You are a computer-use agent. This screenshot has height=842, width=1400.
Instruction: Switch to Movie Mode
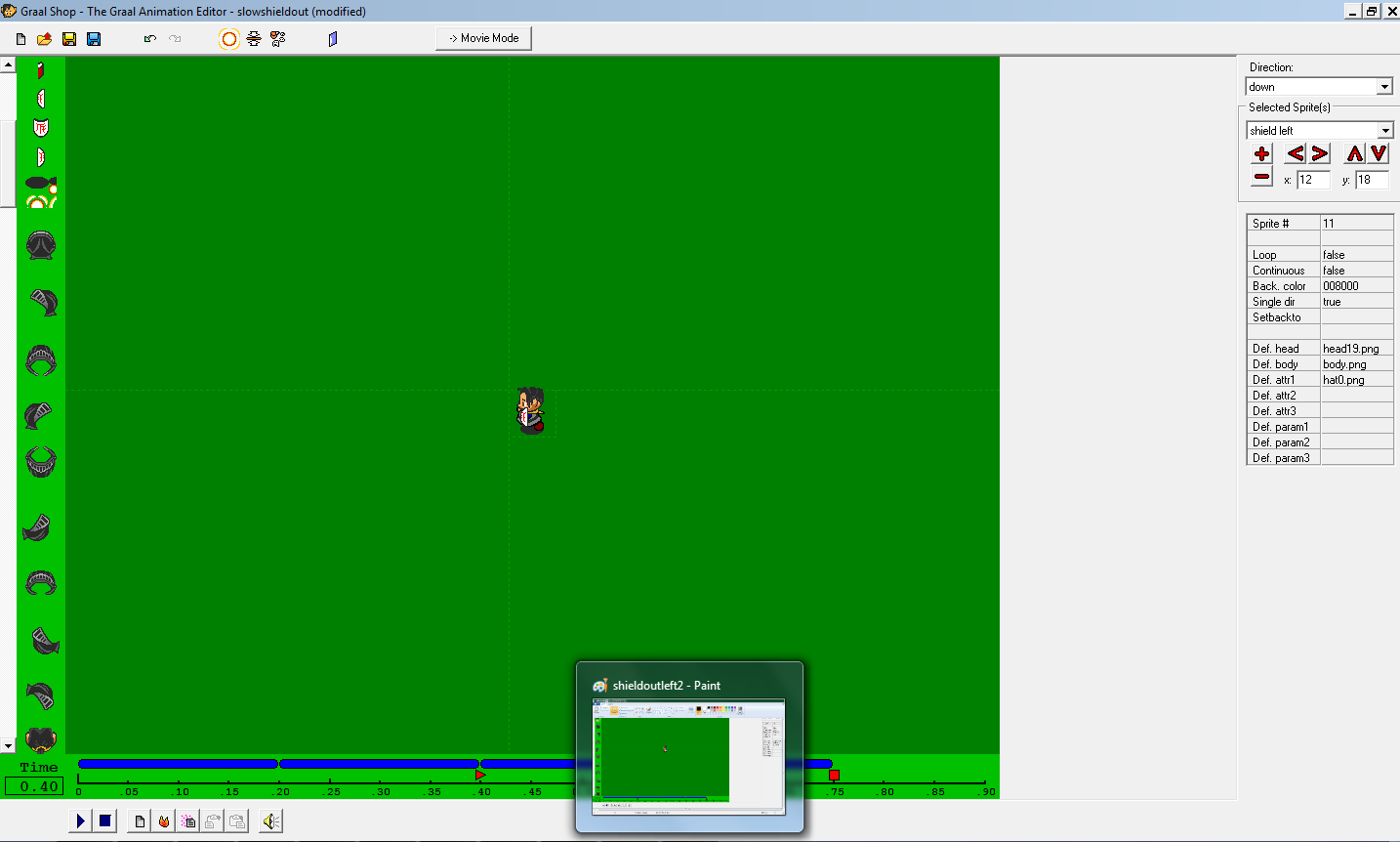(483, 38)
